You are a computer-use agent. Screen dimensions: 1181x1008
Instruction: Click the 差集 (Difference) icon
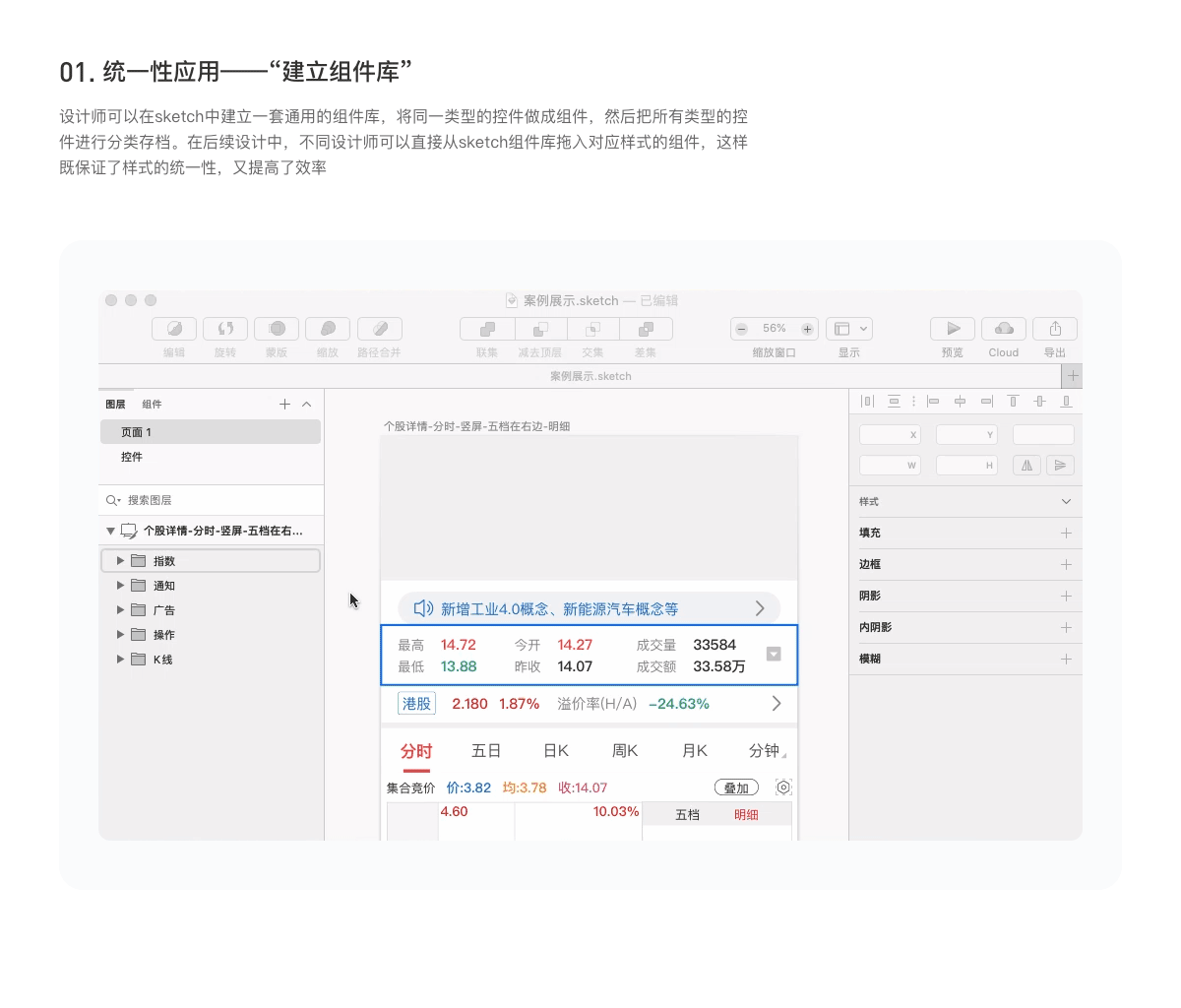[645, 329]
